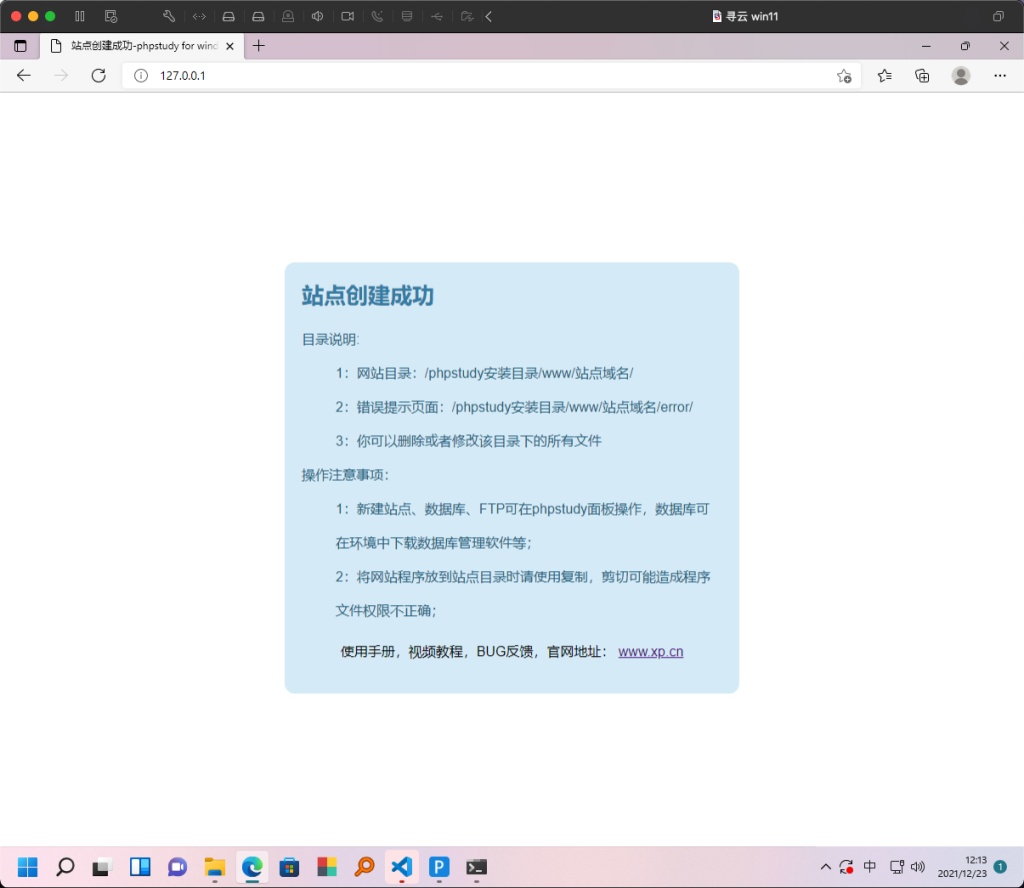Open the Start menu
This screenshot has height=888, width=1024.
[x=26, y=866]
